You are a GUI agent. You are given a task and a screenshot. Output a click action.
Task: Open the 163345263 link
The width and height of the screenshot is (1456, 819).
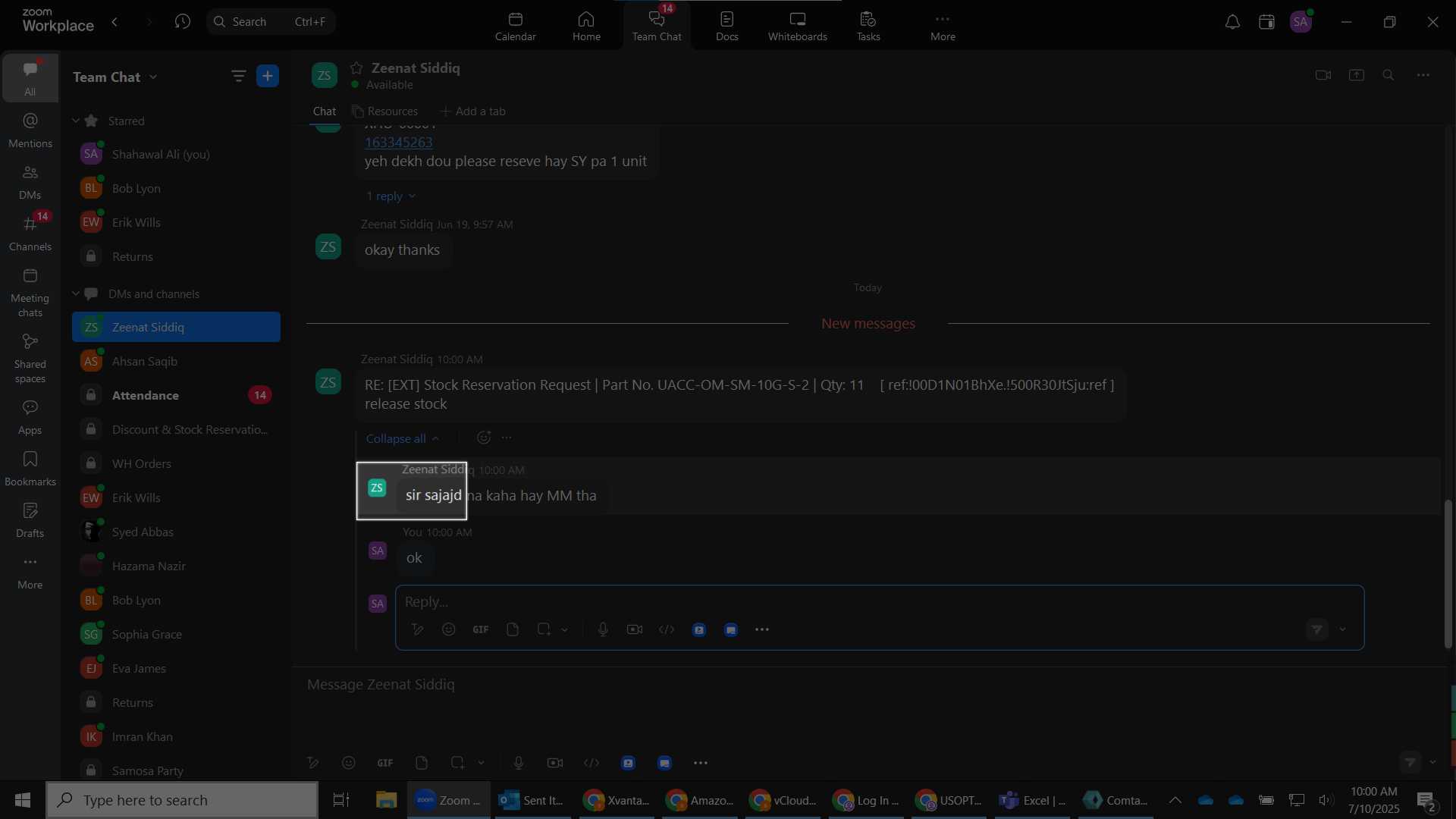tap(398, 142)
